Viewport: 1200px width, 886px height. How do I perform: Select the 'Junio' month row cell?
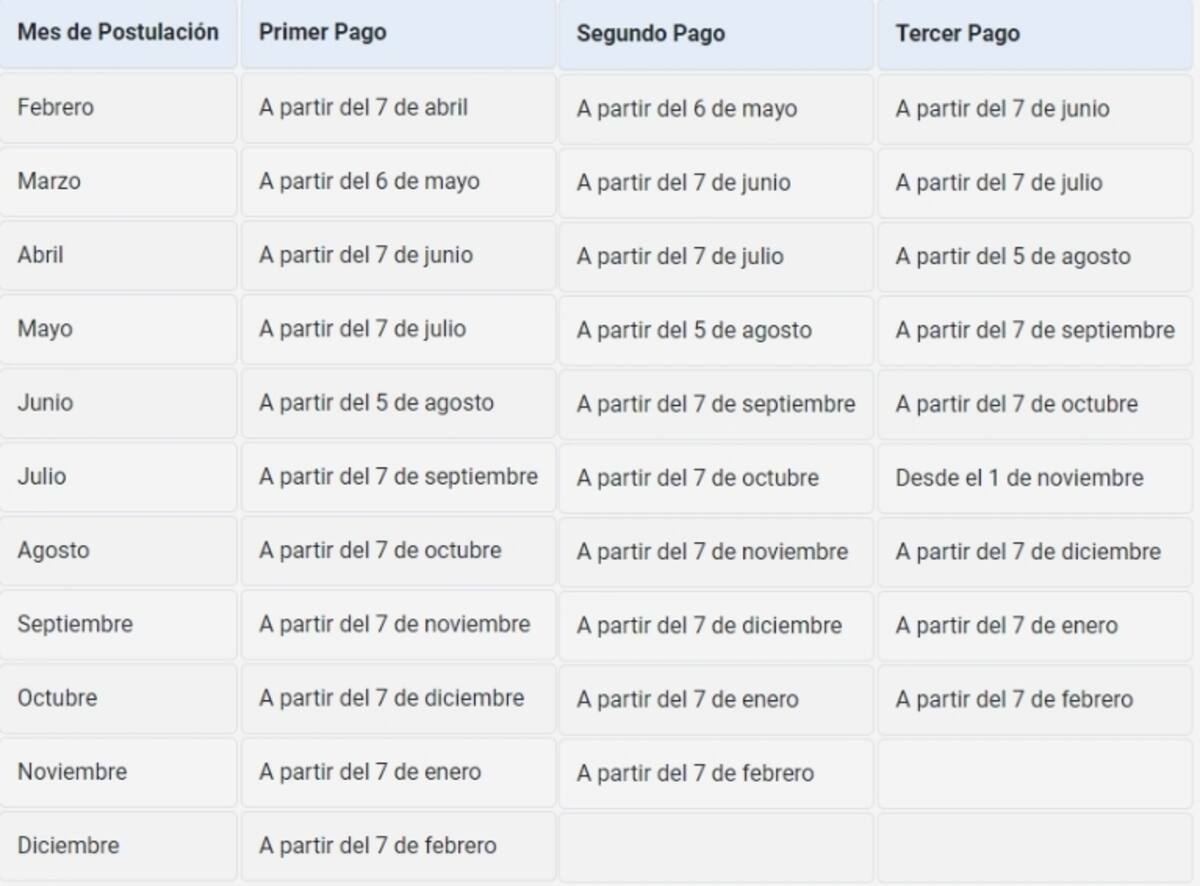coord(45,403)
